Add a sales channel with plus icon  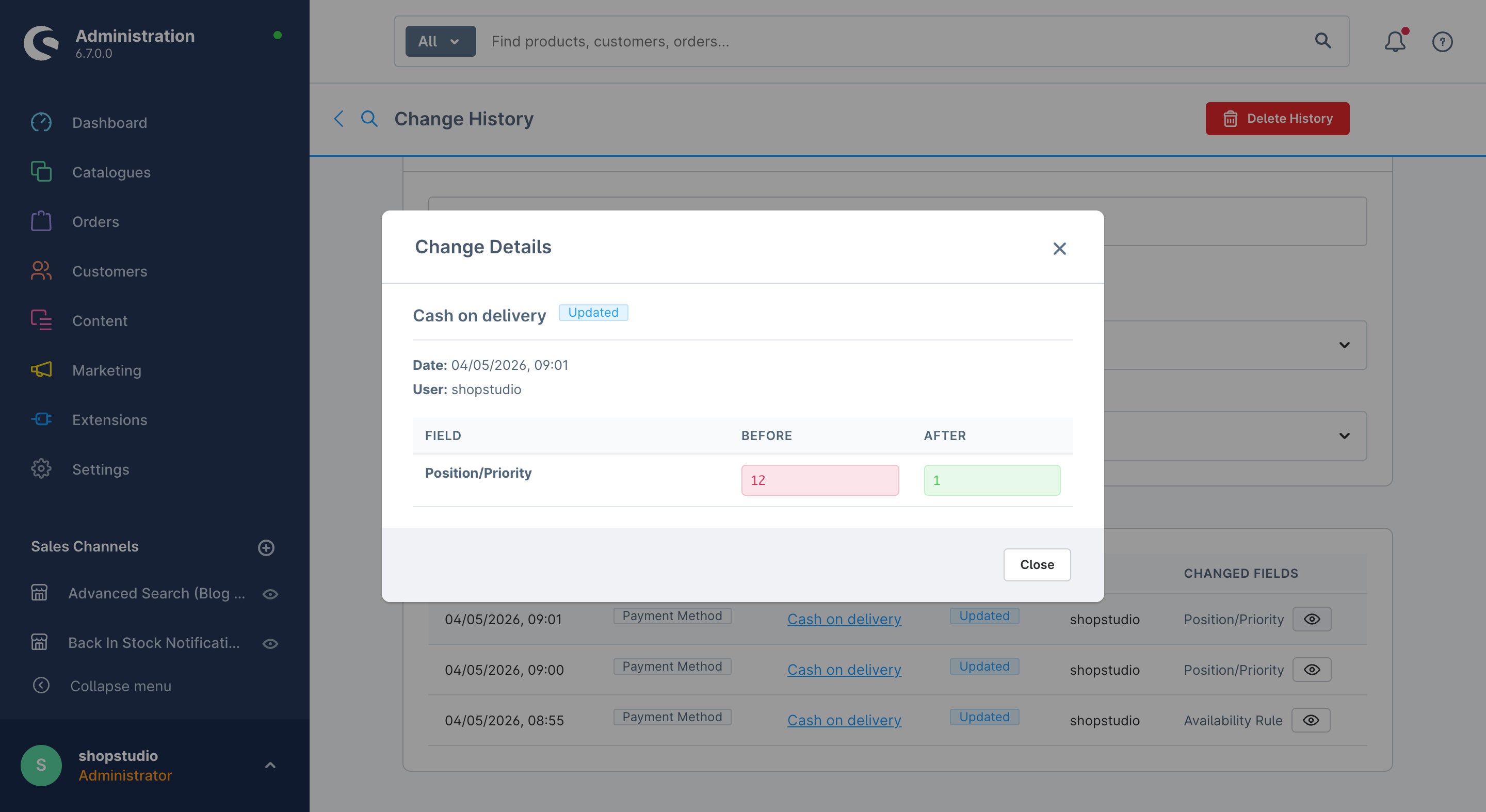coord(266,547)
